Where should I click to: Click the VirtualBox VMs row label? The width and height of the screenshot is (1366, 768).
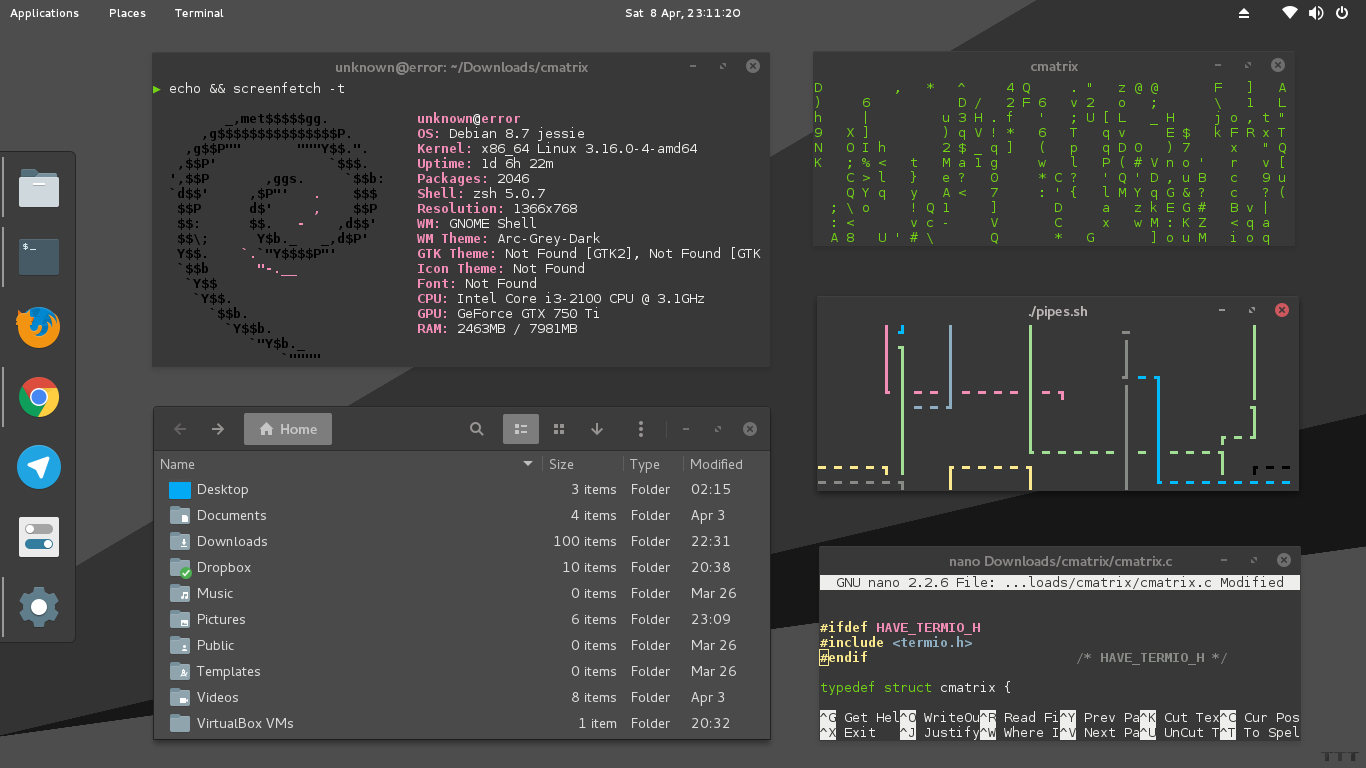click(x=245, y=723)
